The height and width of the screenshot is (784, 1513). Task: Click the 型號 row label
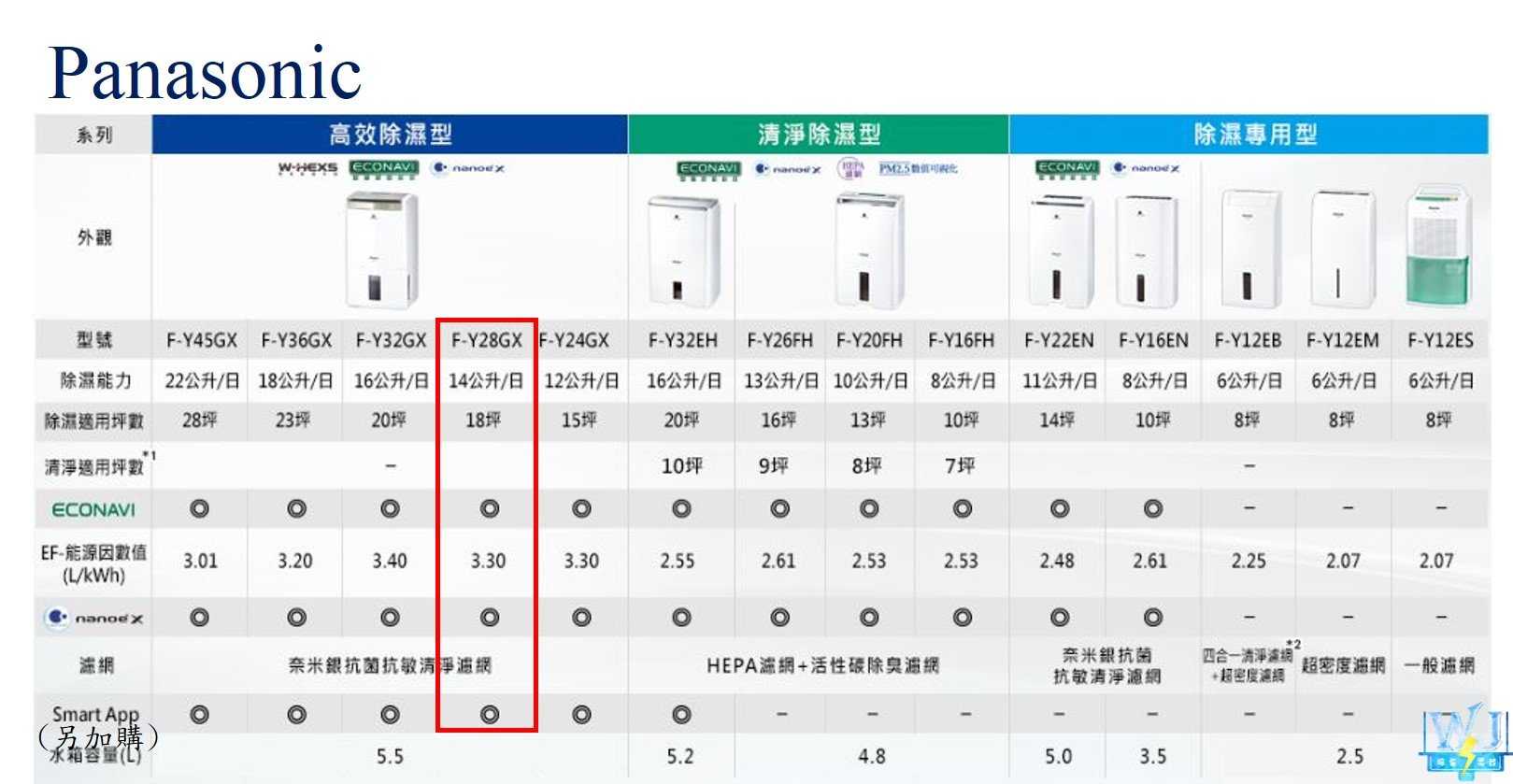click(x=95, y=340)
